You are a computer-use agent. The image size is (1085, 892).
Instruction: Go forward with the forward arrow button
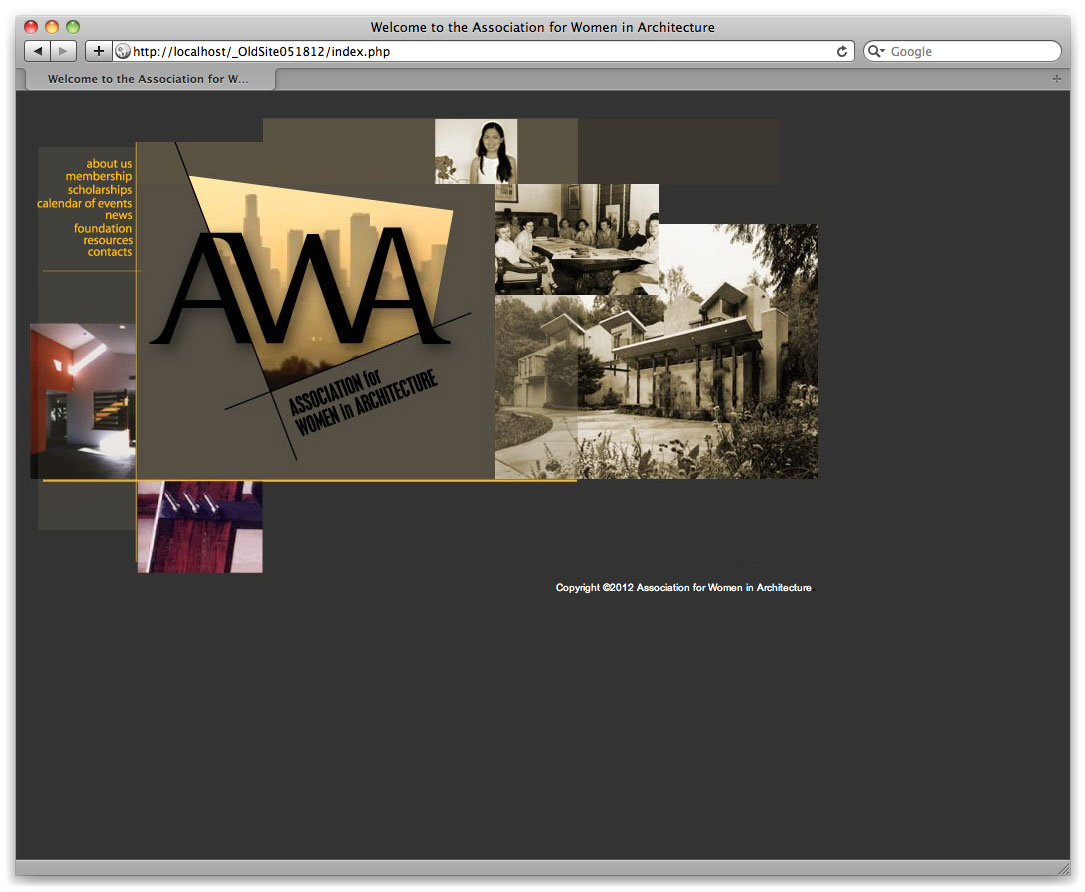63,51
